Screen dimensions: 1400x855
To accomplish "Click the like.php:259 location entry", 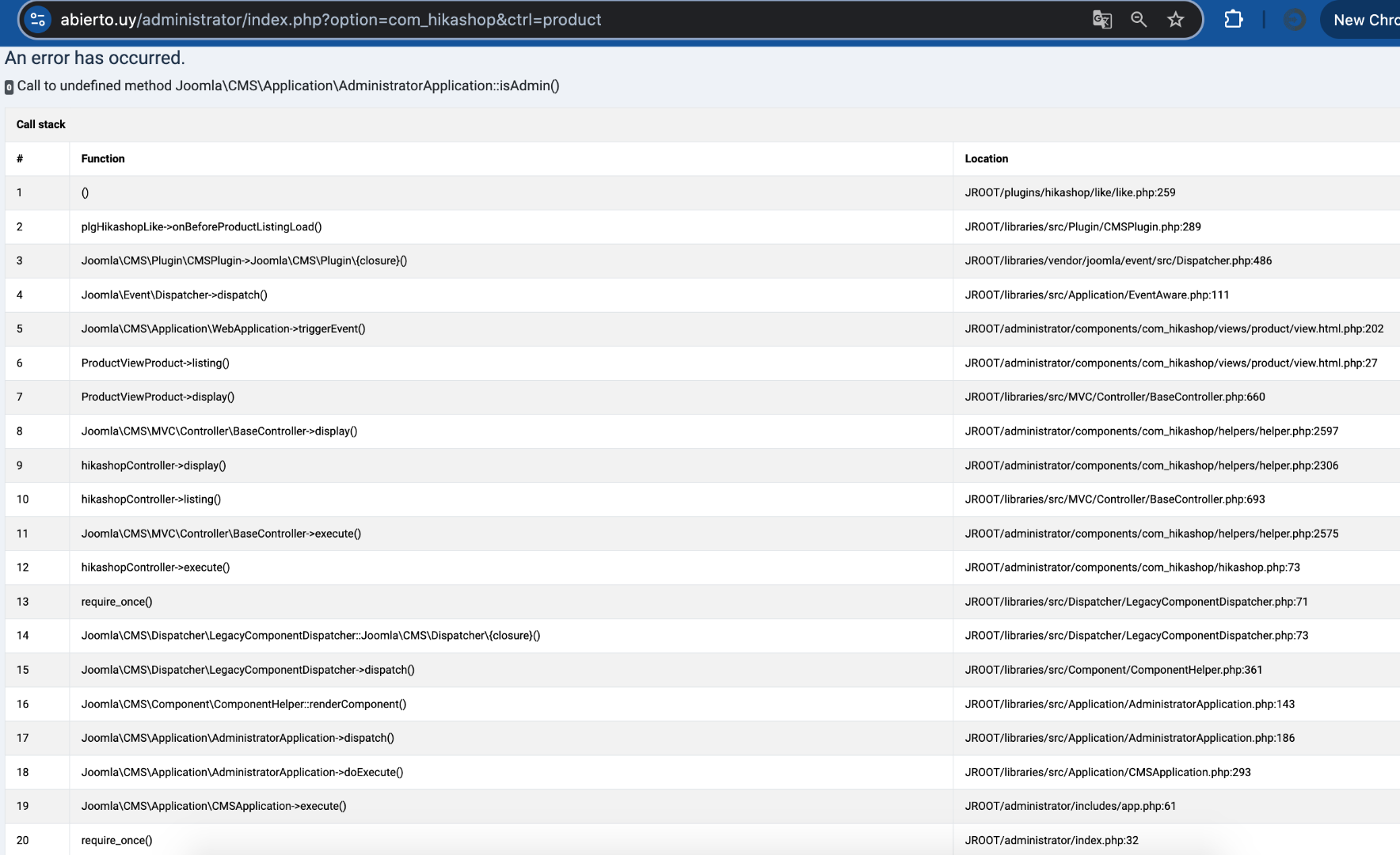I will [1070, 192].
